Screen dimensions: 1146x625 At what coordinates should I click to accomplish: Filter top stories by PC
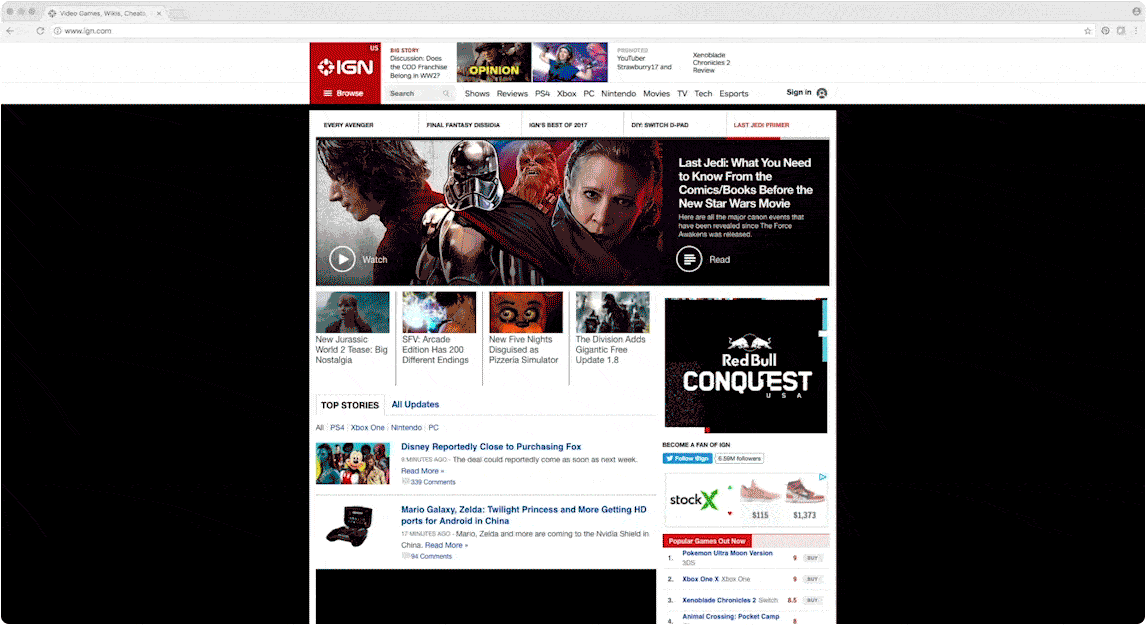(433, 428)
